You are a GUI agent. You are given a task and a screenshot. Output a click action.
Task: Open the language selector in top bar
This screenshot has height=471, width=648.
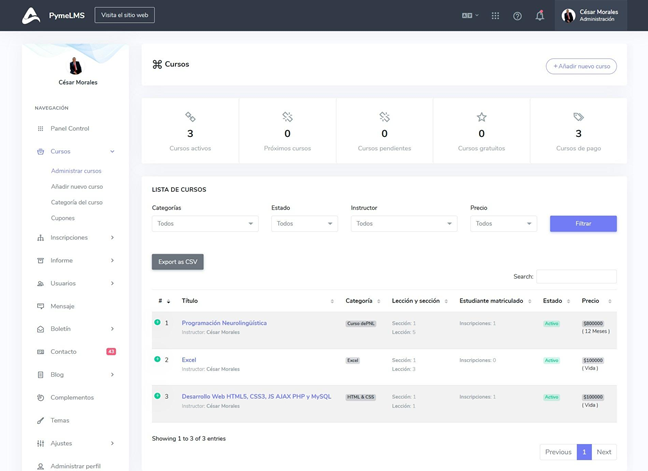click(x=470, y=15)
